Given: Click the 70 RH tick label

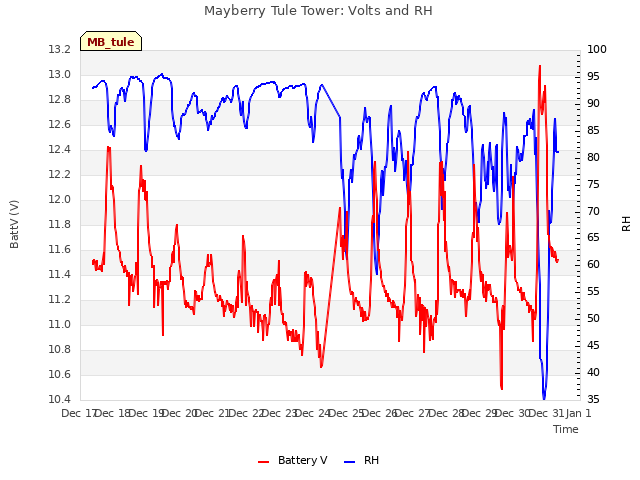Looking at the screenshot, I should tap(593, 211).
